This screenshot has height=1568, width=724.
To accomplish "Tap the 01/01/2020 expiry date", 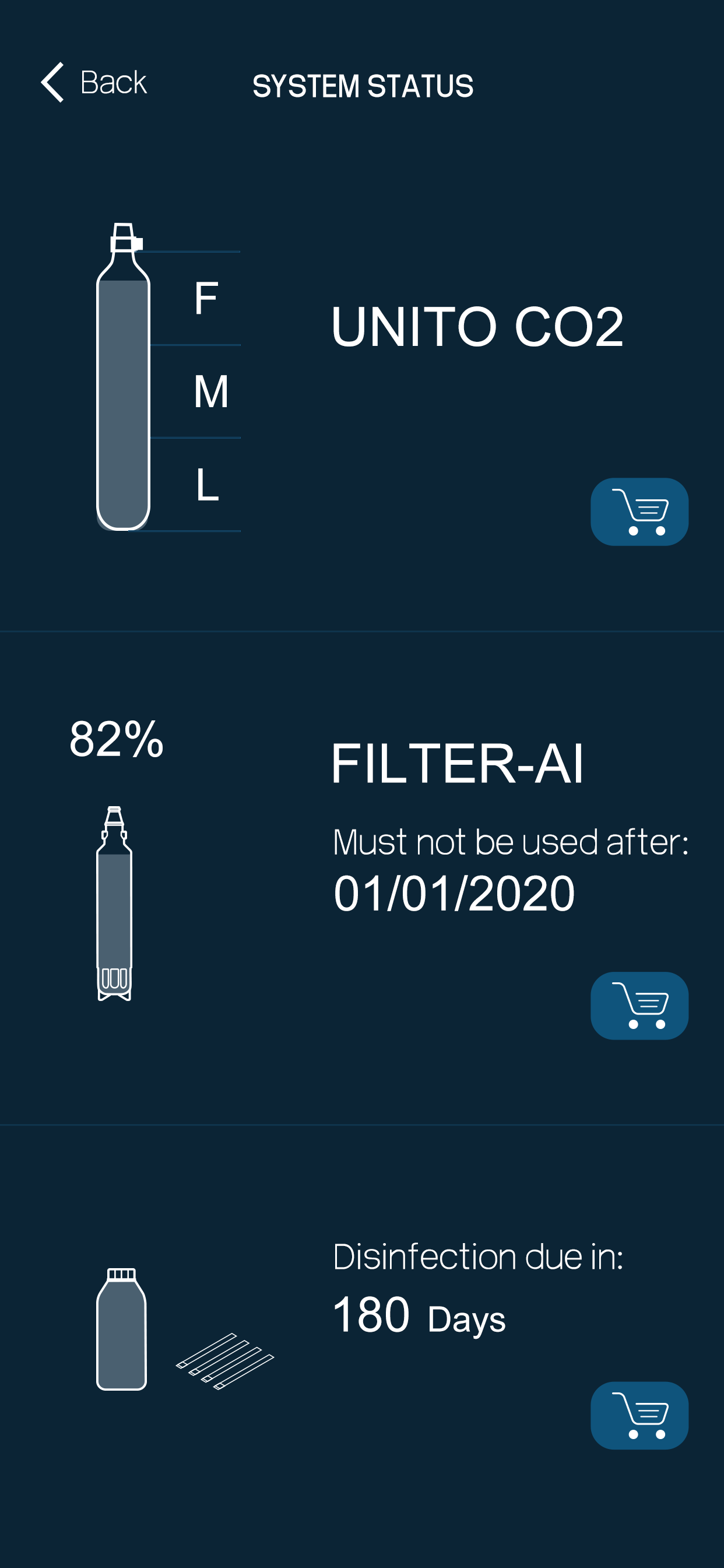I will 454,894.
